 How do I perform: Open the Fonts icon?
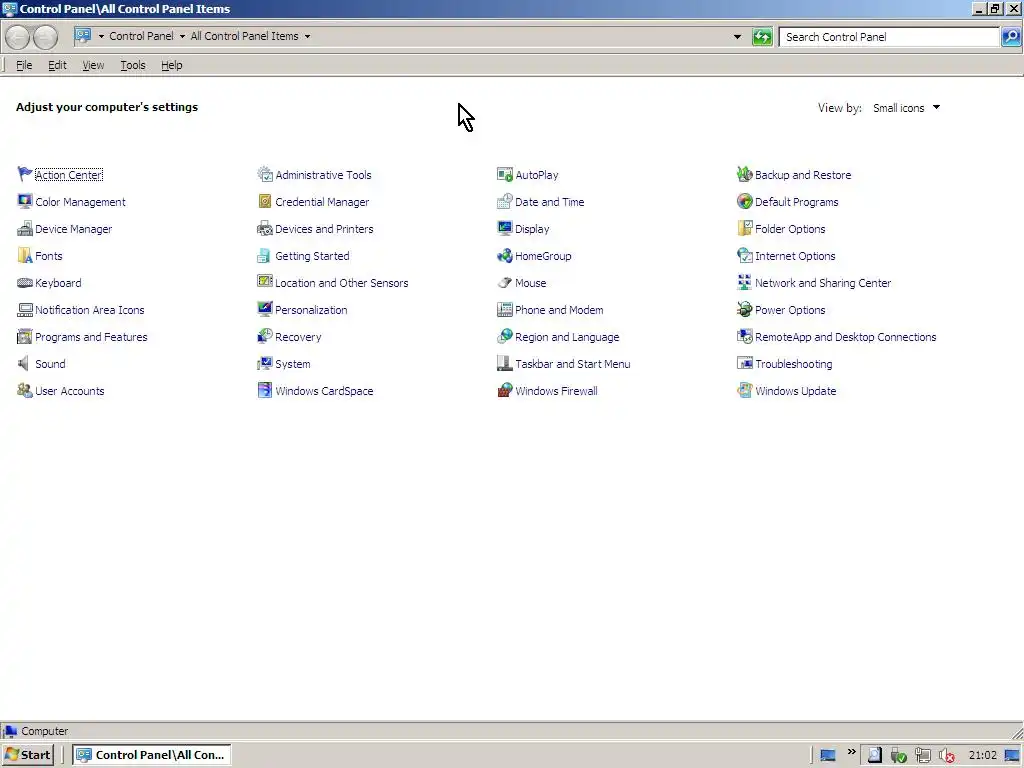[25, 255]
